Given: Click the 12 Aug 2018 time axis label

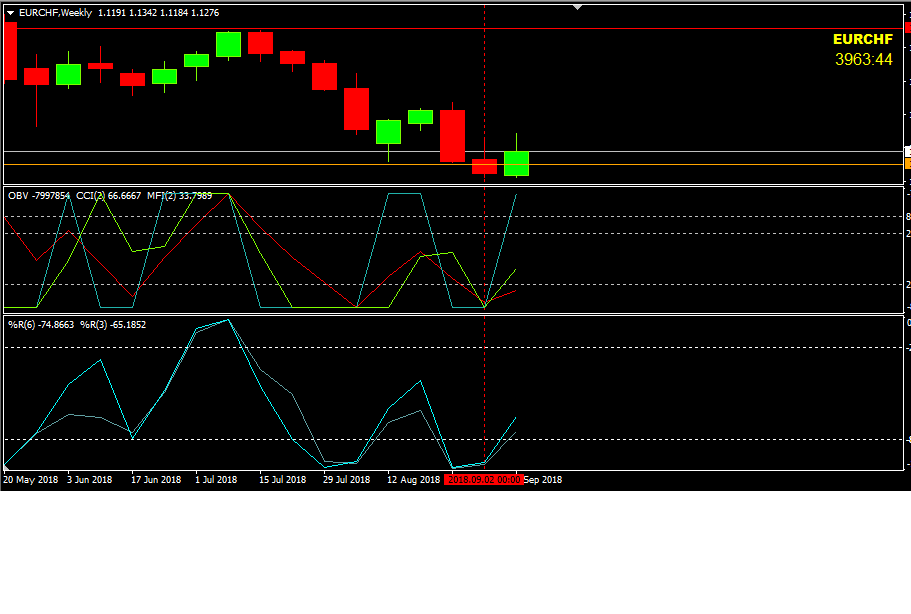Looking at the screenshot, I should tap(414, 480).
